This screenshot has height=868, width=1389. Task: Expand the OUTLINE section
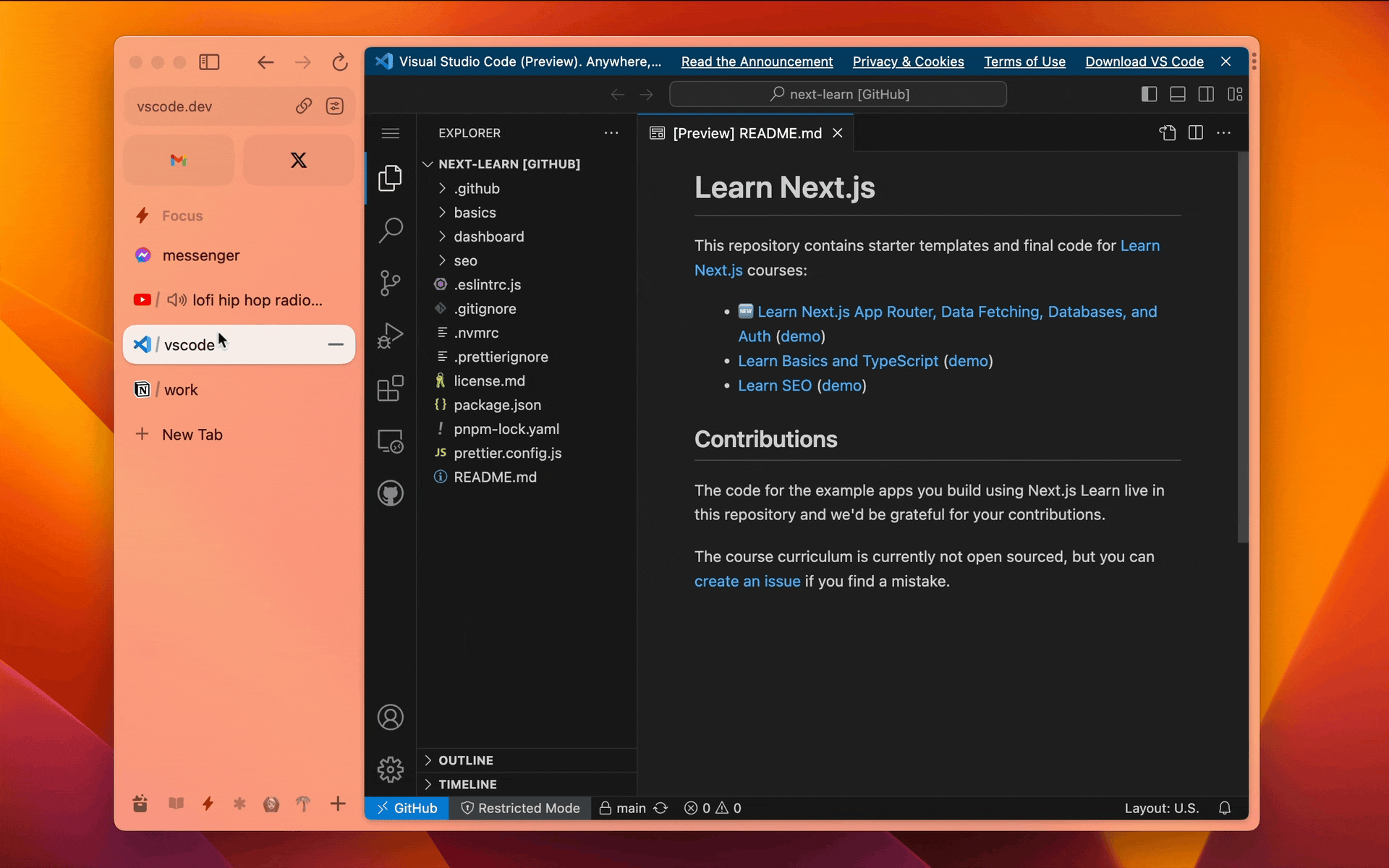coord(526,760)
